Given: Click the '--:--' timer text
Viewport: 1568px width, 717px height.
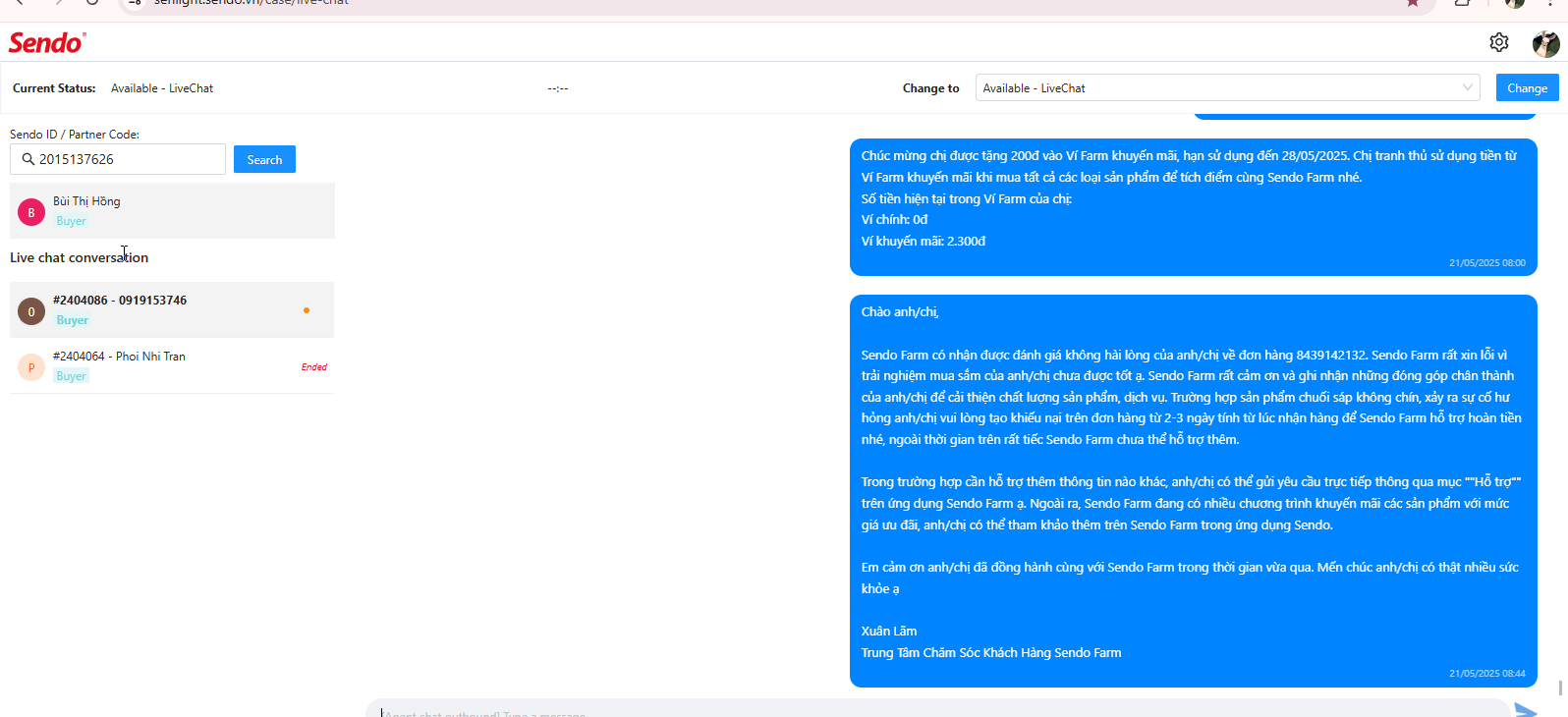Looking at the screenshot, I should click(x=558, y=88).
